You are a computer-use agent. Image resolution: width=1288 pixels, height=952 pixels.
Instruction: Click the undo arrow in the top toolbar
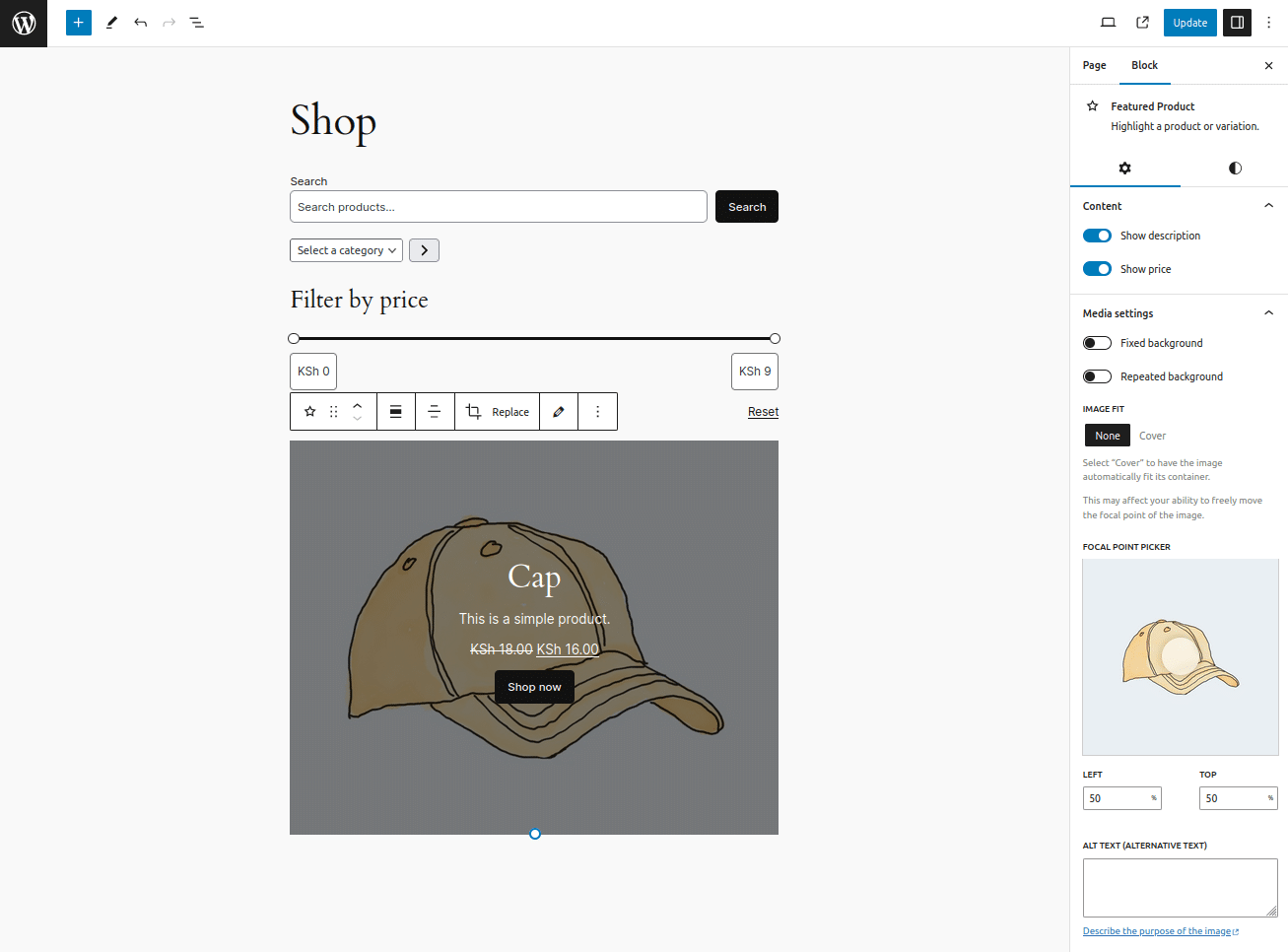140,22
